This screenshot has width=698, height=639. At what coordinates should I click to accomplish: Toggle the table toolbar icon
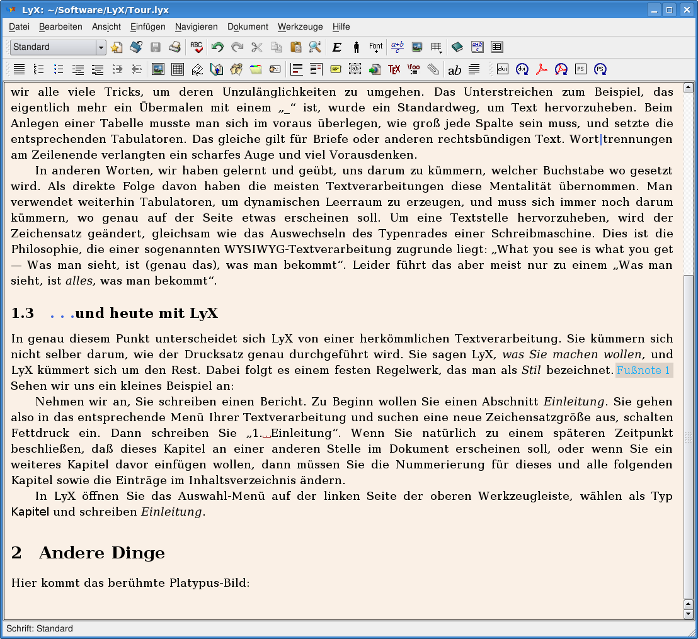(497, 47)
